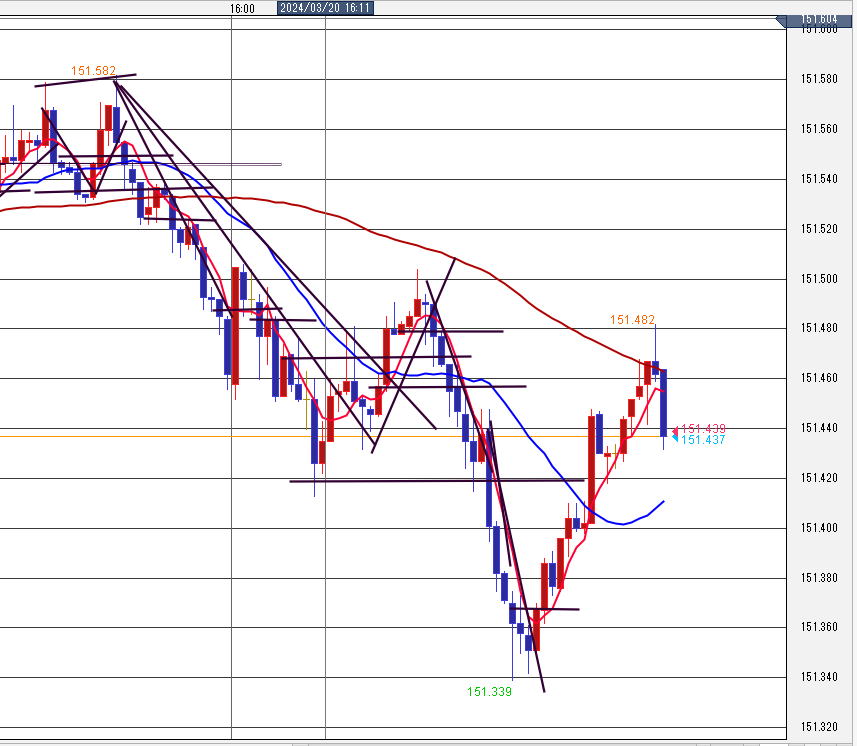Click the green 151.339 low price annotation
Viewport: 857px width, 746px height.
pos(489,691)
